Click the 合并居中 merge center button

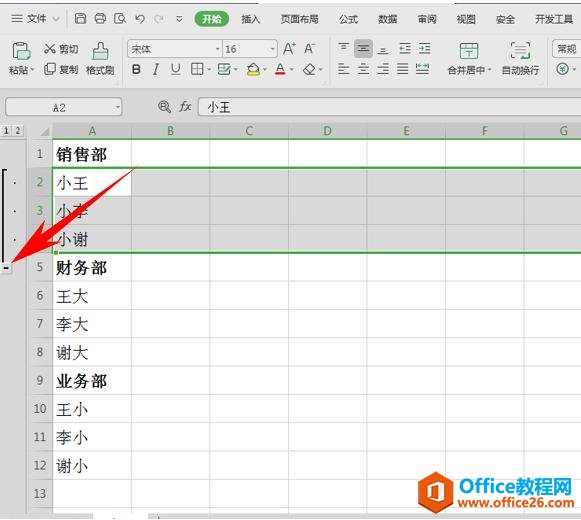pos(469,59)
